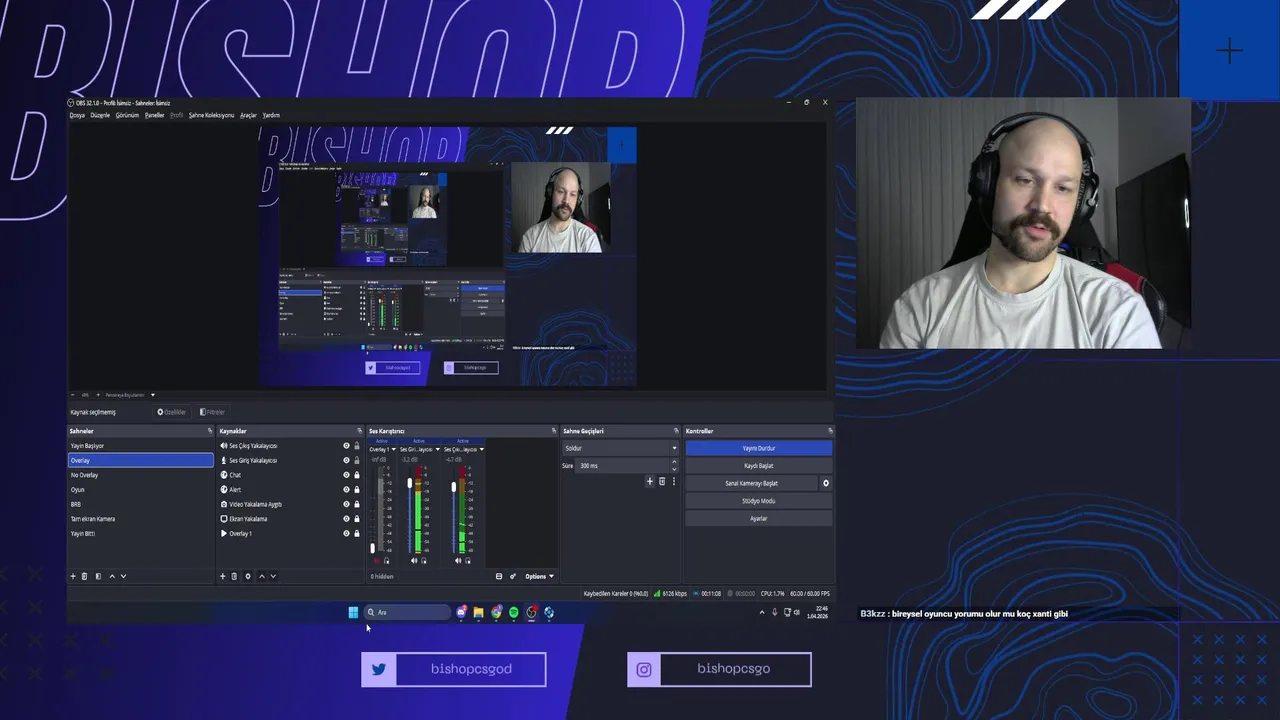Image resolution: width=1280 pixels, height=720 pixels.
Task: Open the Görünüm menu
Action: pos(127,115)
